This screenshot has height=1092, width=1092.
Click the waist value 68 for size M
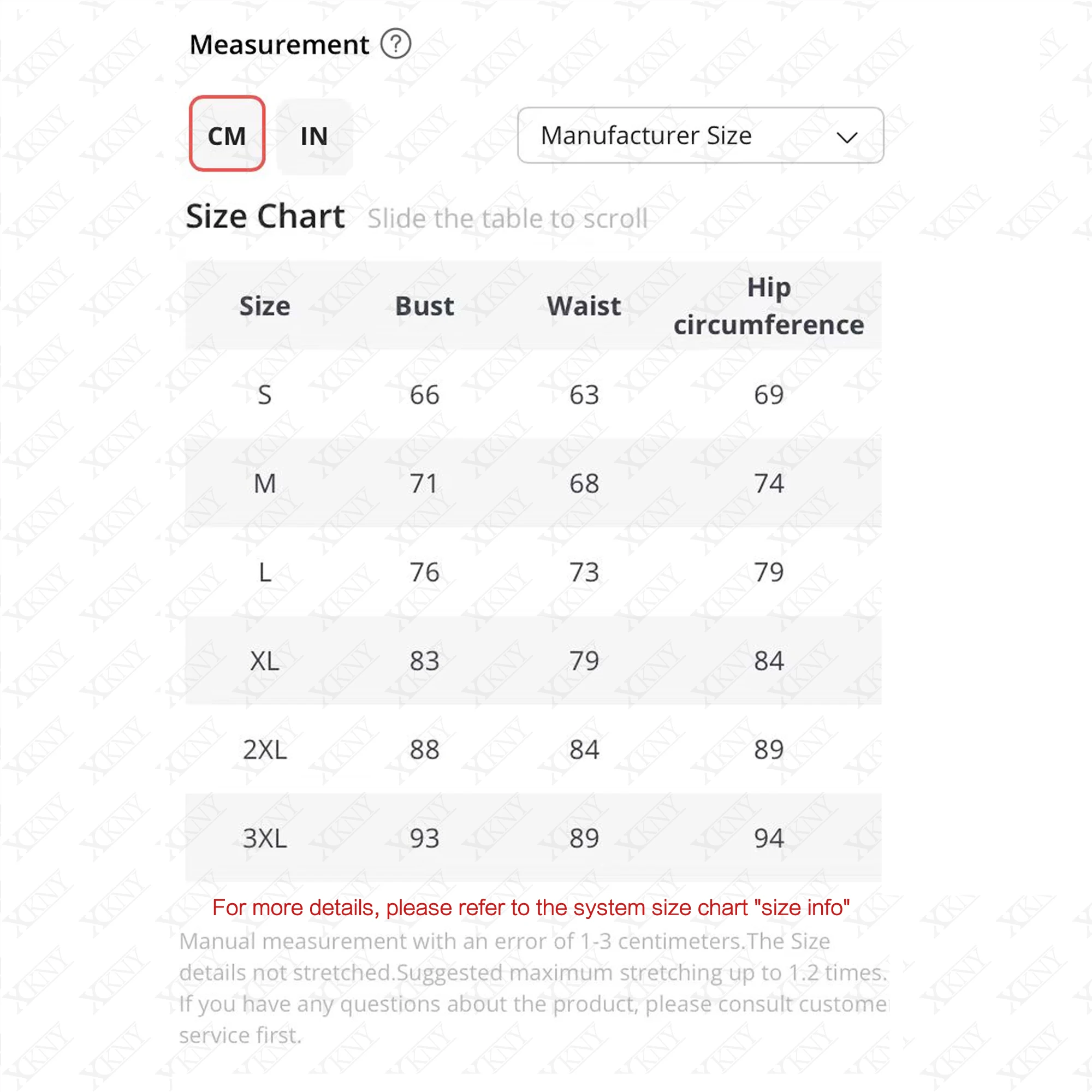pos(584,484)
